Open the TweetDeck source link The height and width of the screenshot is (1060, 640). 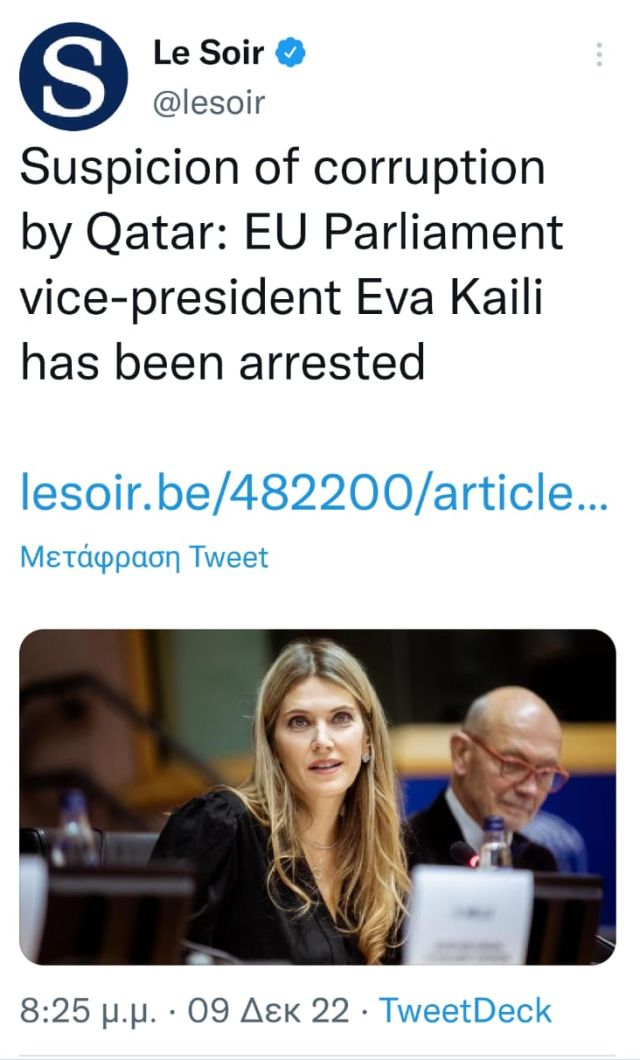point(466,1011)
